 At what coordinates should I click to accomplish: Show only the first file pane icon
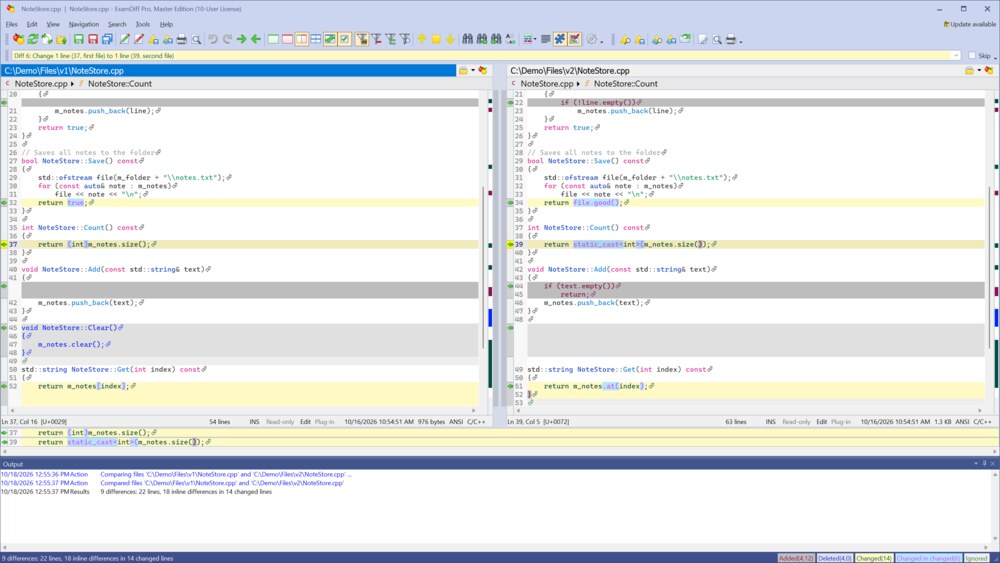(x=273, y=40)
